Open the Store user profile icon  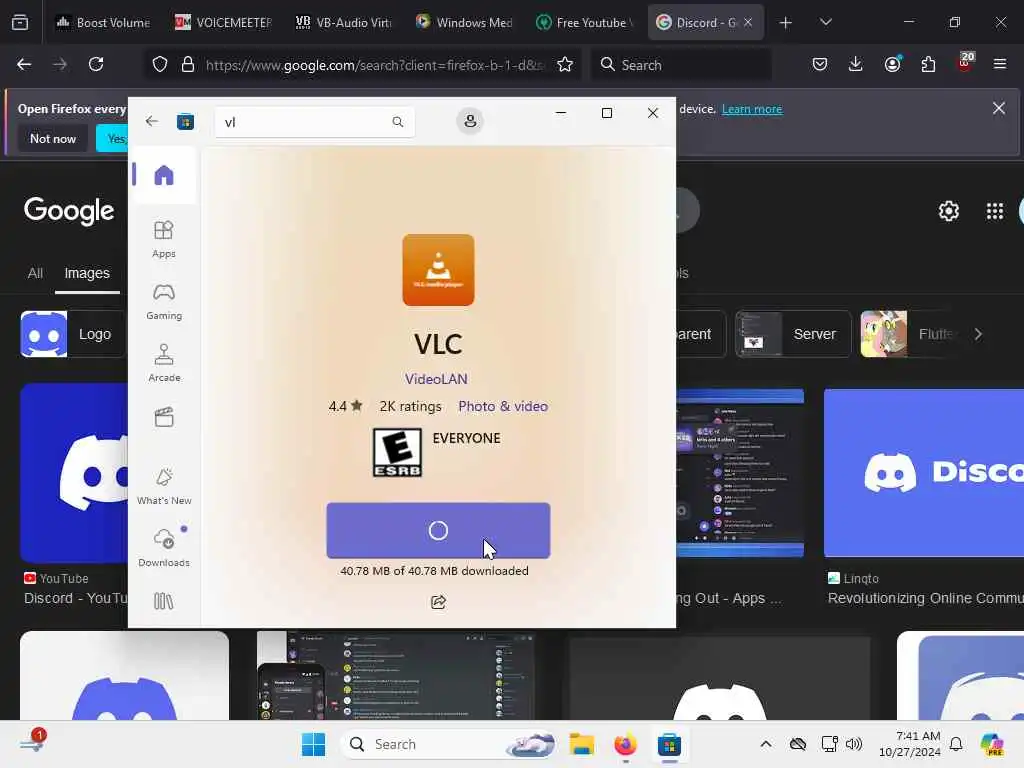coord(470,121)
